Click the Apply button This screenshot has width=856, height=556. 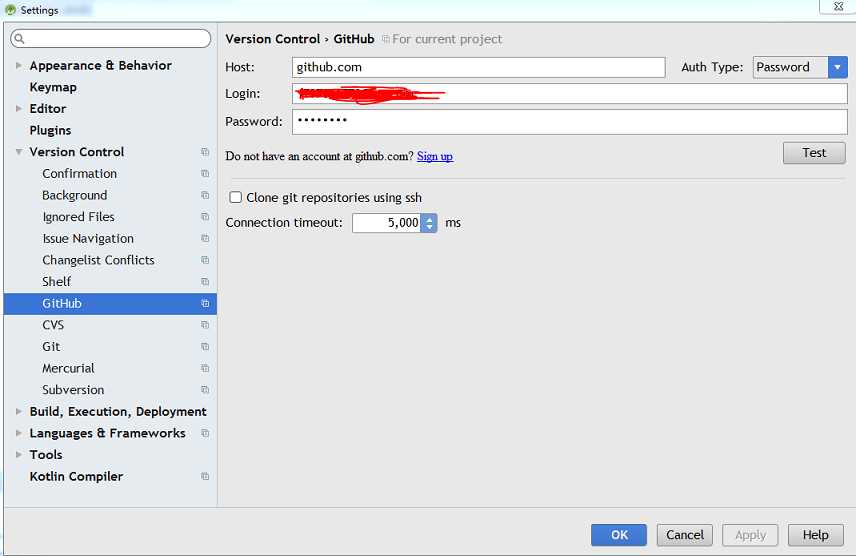coord(750,535)
